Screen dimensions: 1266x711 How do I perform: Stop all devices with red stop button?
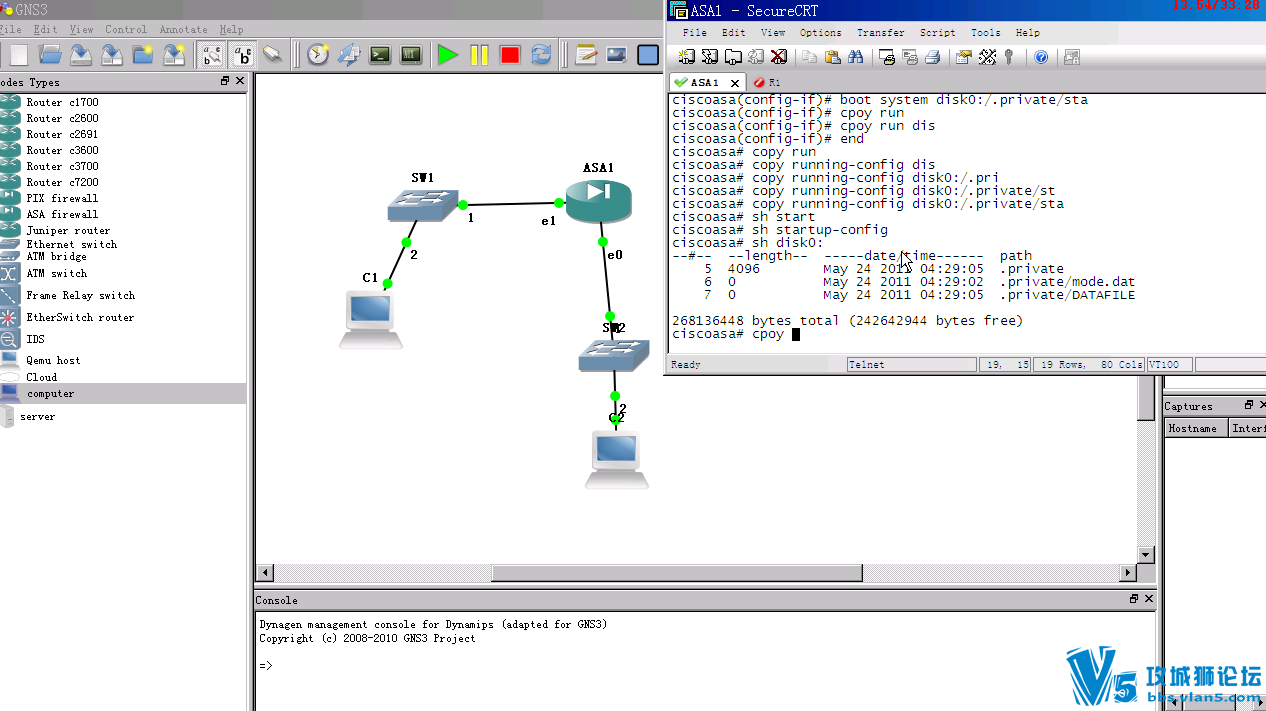(x=510, y=55)
